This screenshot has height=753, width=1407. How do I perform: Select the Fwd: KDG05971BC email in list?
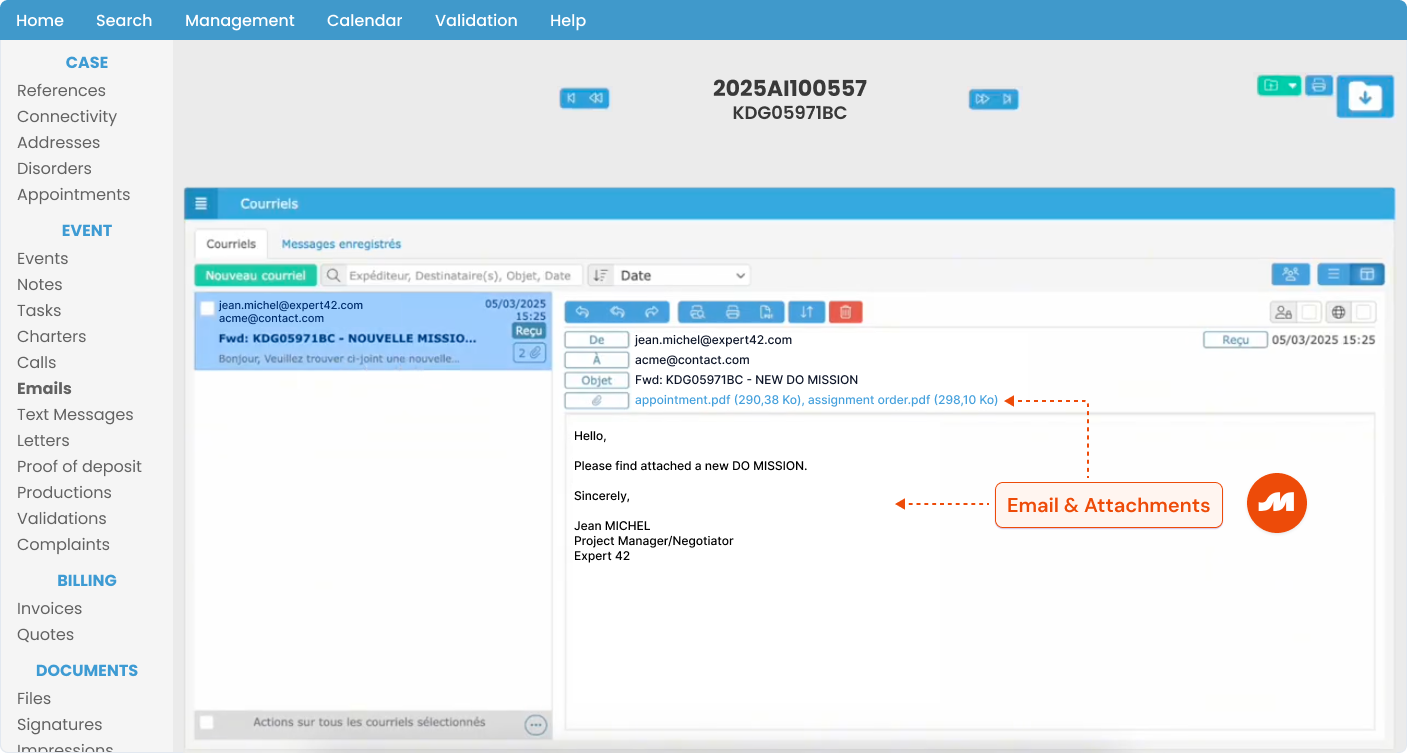pyautogui.click(x=372, y=331)
